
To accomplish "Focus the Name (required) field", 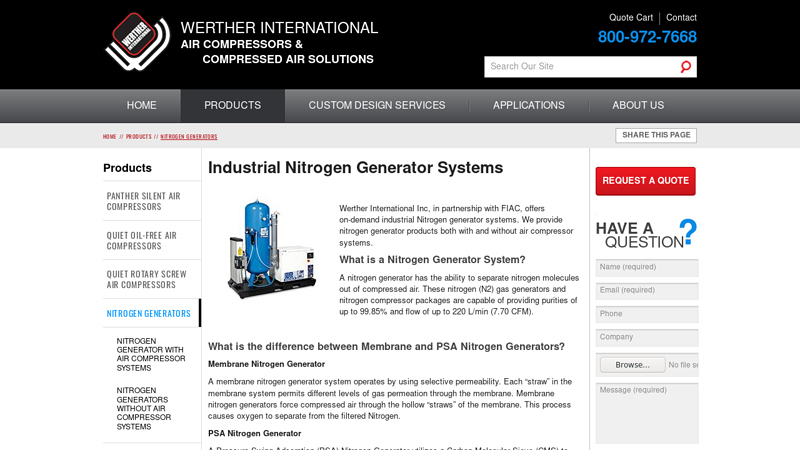I will (647, 267).
